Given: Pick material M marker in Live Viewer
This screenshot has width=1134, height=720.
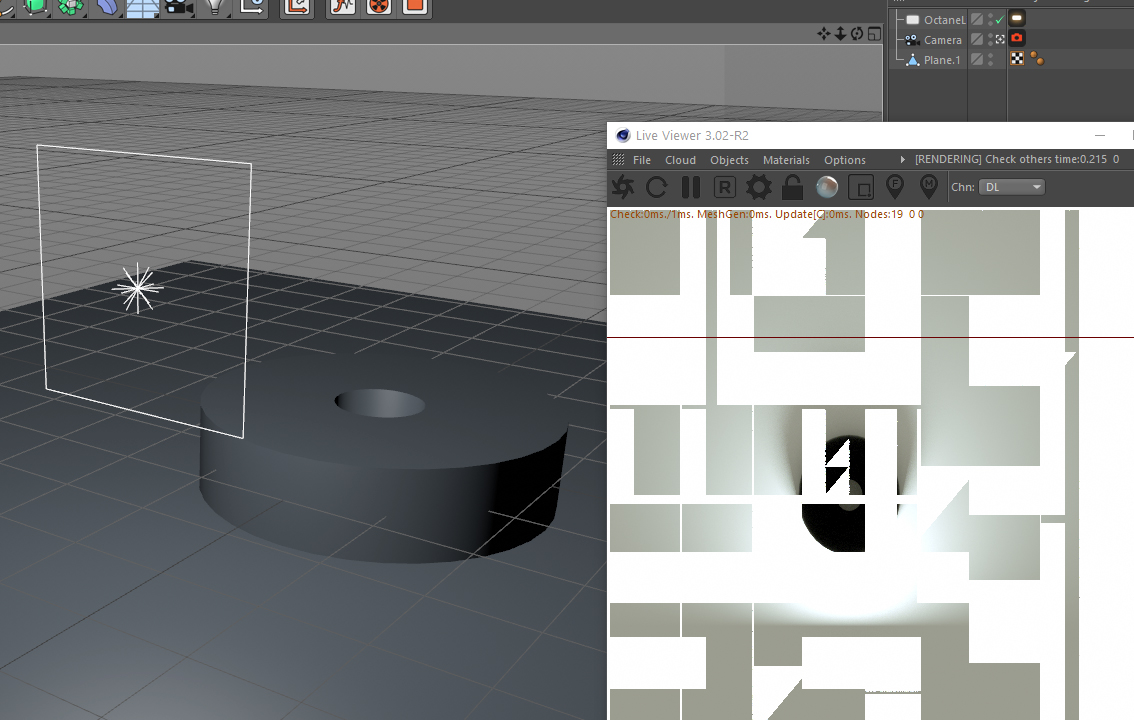Looking at the screenshot, I should 929,187.
